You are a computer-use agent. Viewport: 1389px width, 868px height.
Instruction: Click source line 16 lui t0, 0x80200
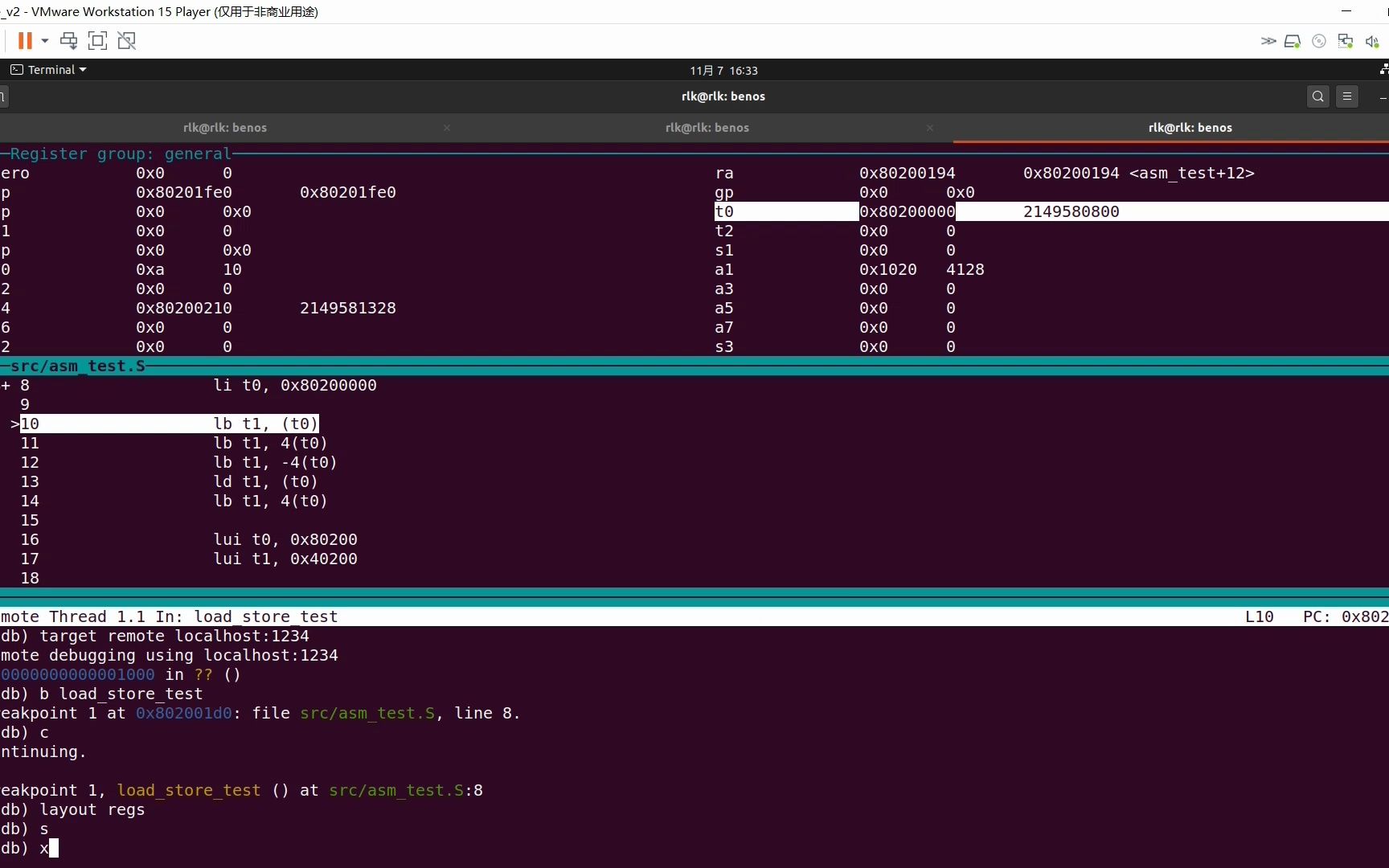point(285,539)
